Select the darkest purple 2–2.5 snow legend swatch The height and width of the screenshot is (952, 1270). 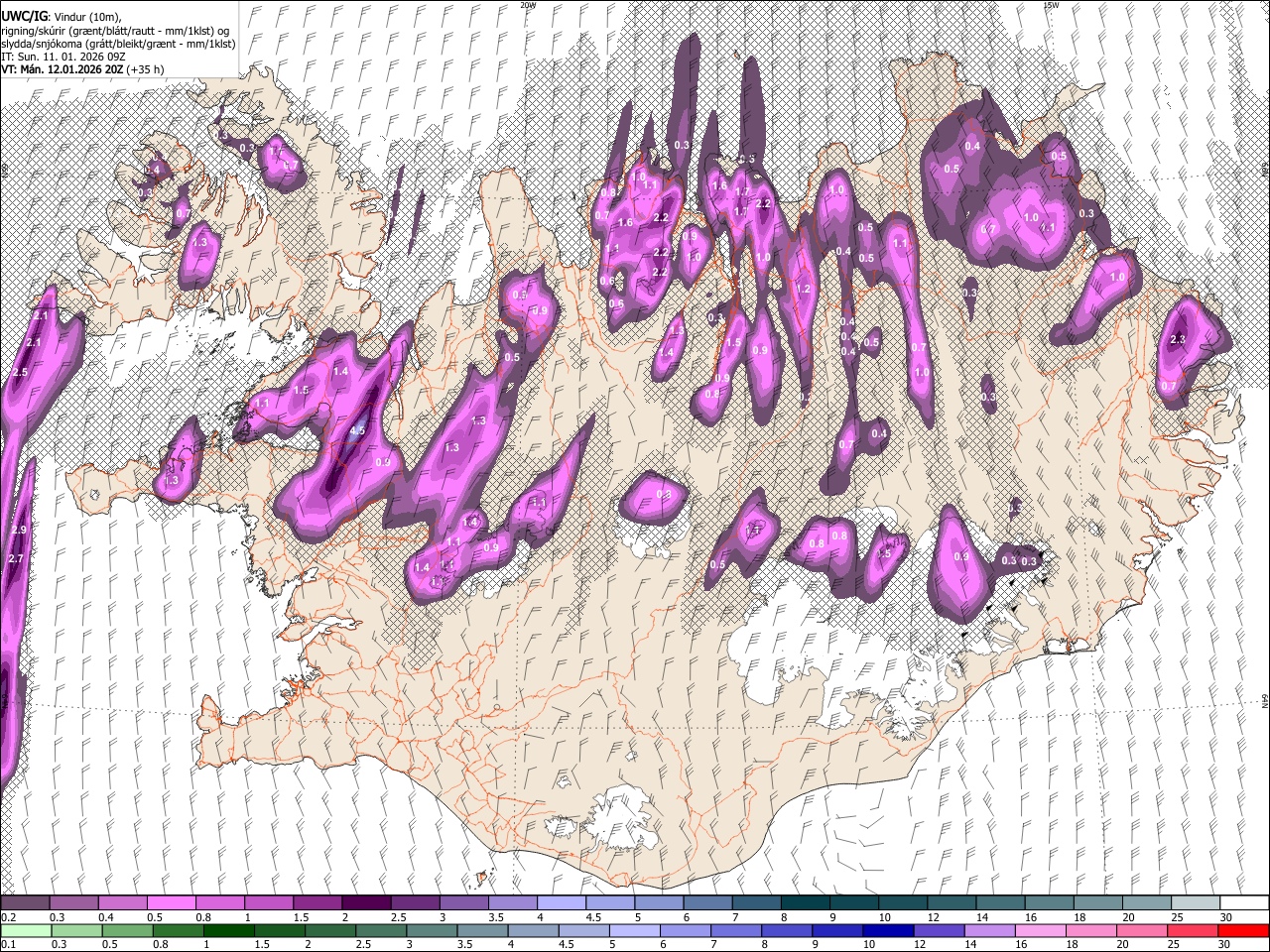click(365, 902)
